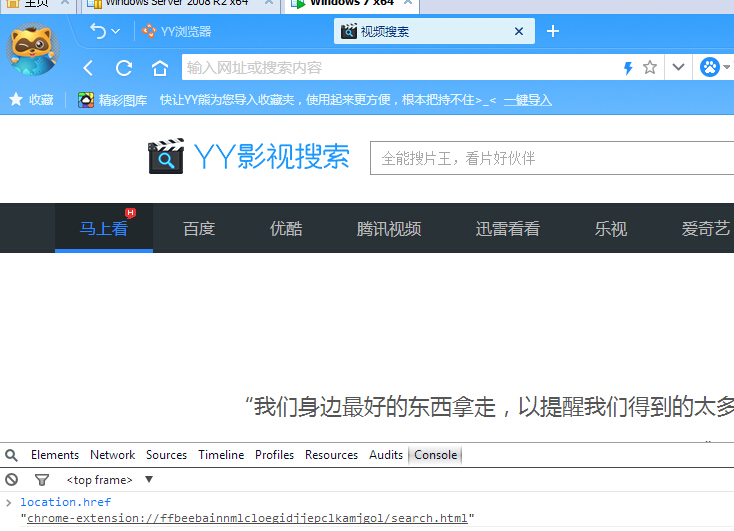Viewport: 734px width, 531px height.
Task: Close the 视频搜索 tab
Action: point(519,31)
